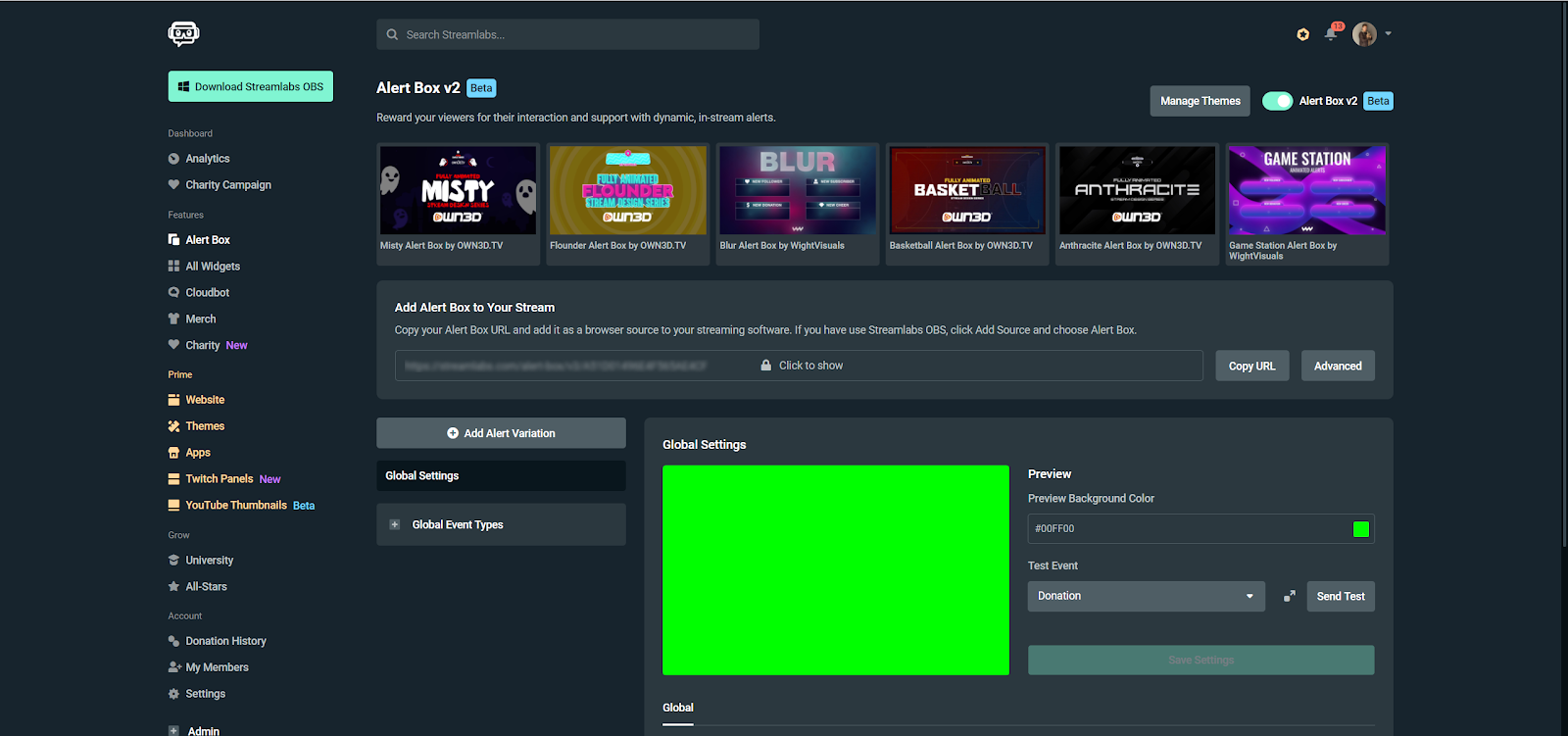The width and height of the screenshot is (1568, 736).
Task: Select the Game Station Alert Box theme
Action: click(1307, 204)
